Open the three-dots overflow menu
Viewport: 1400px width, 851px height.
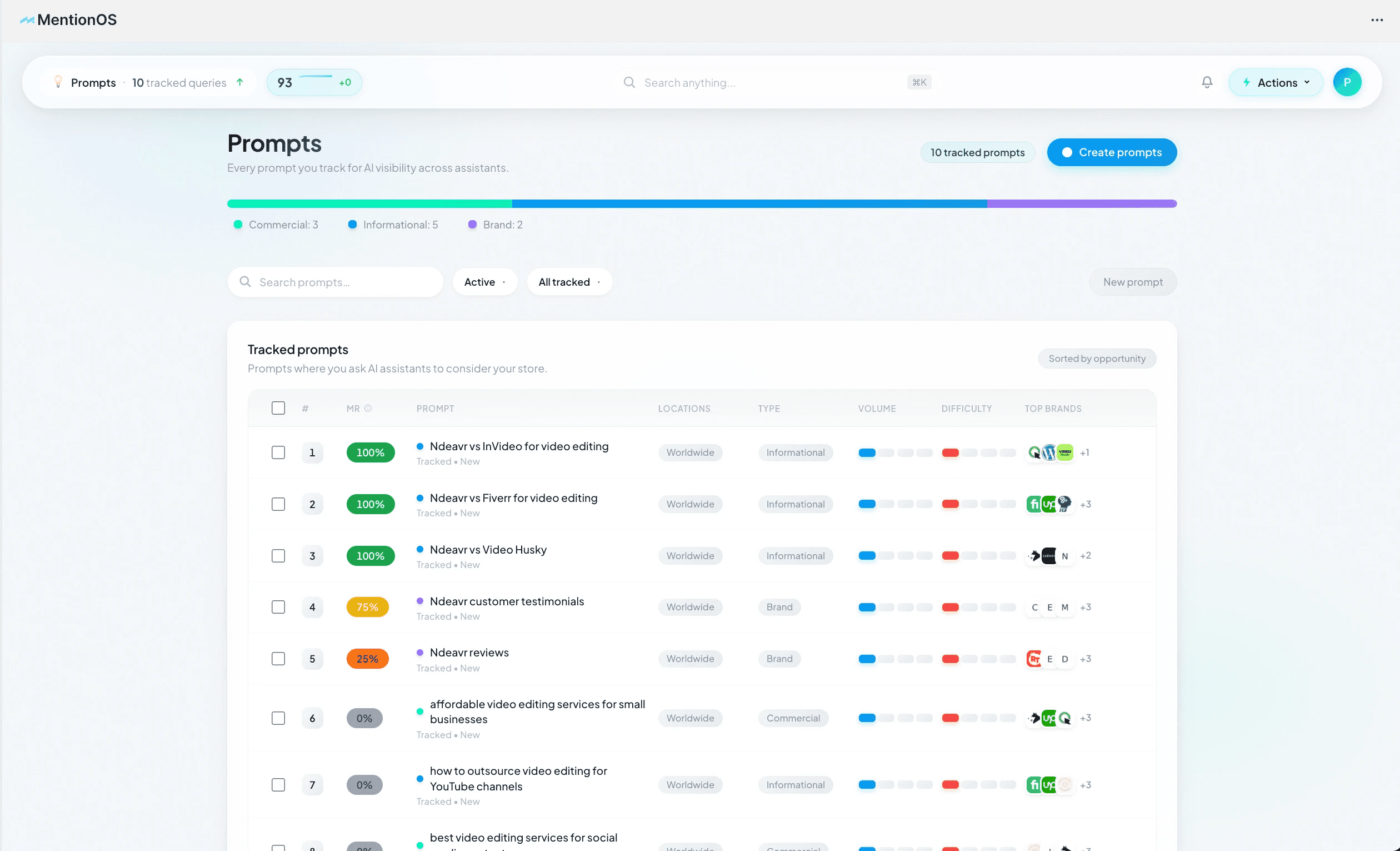1377,20
